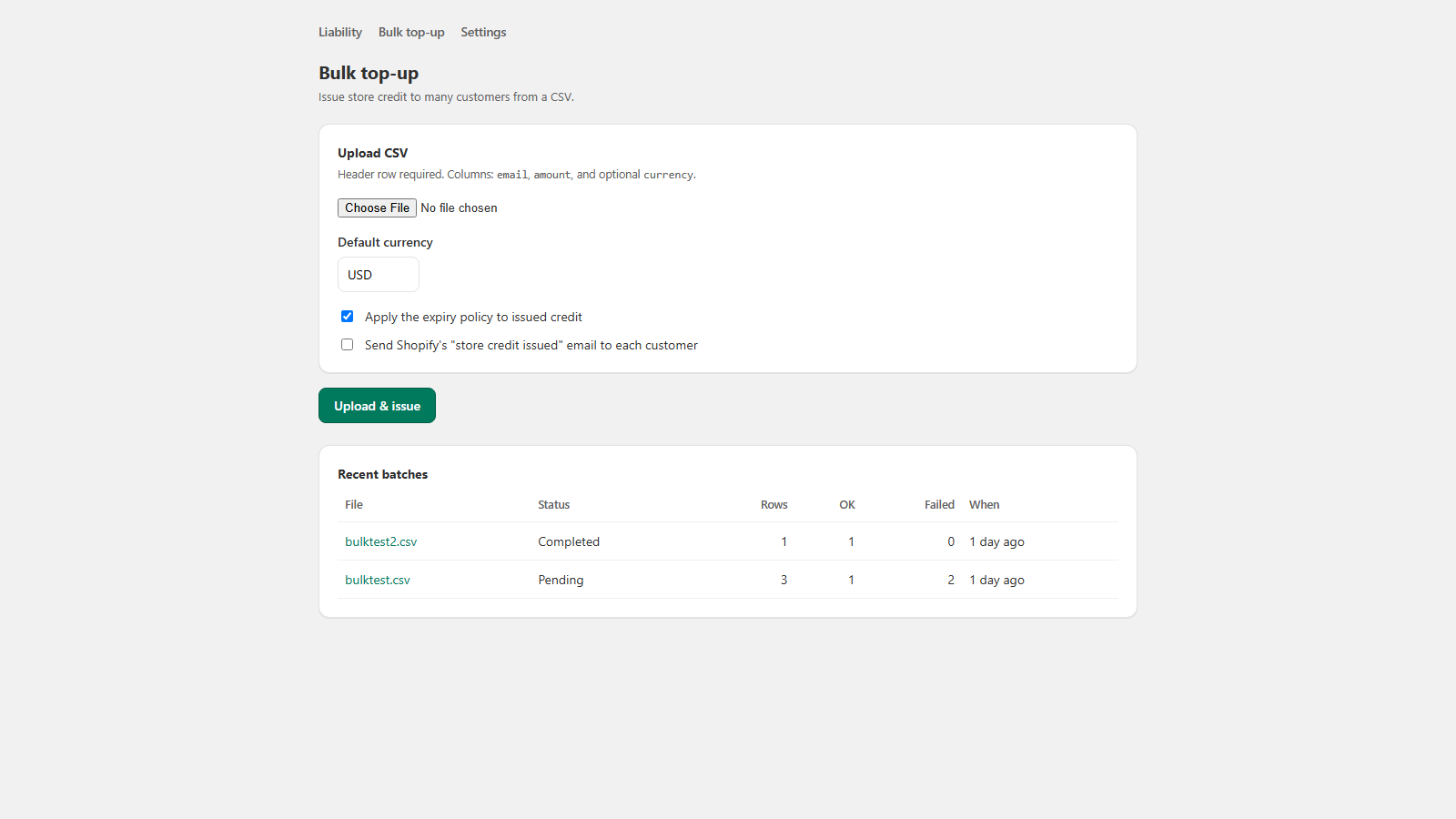Click the When column header
This screenshot has height=819, width=1456.
click(x=984, y=504)
